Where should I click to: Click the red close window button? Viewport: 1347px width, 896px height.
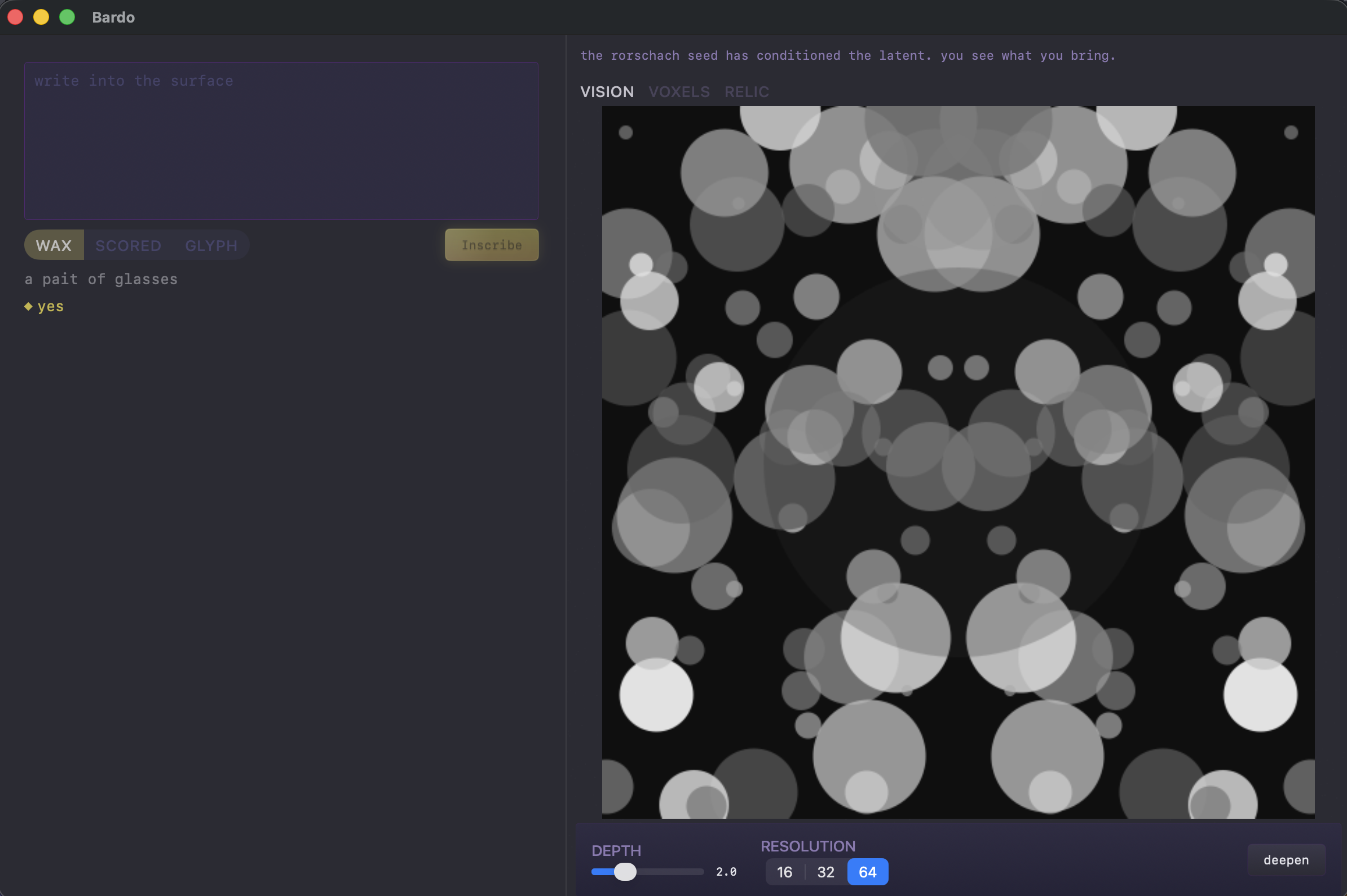[15, 17]
